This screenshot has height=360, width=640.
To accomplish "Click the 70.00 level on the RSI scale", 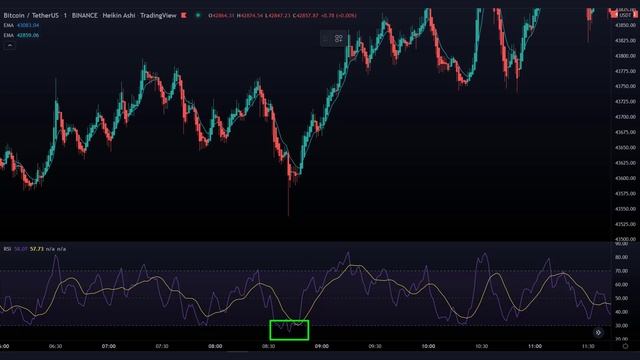I will click(x=622, y=271).
